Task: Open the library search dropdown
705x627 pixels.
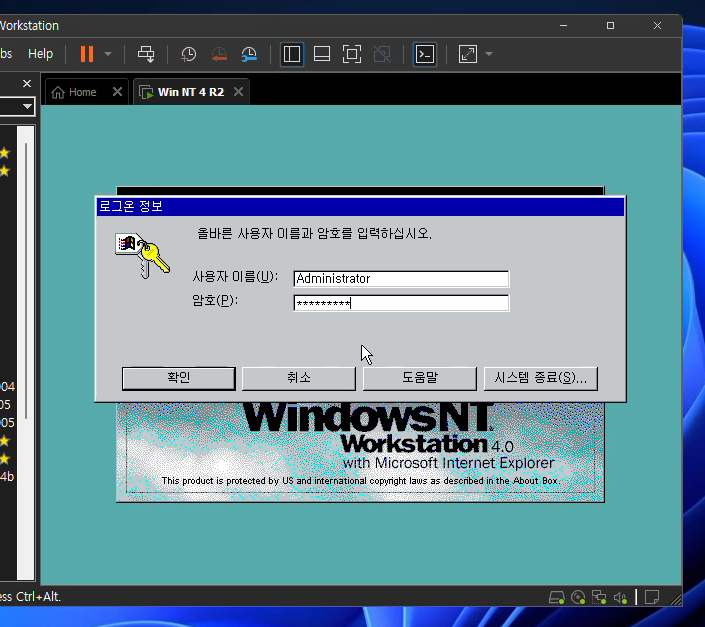Action: [27, 107]
